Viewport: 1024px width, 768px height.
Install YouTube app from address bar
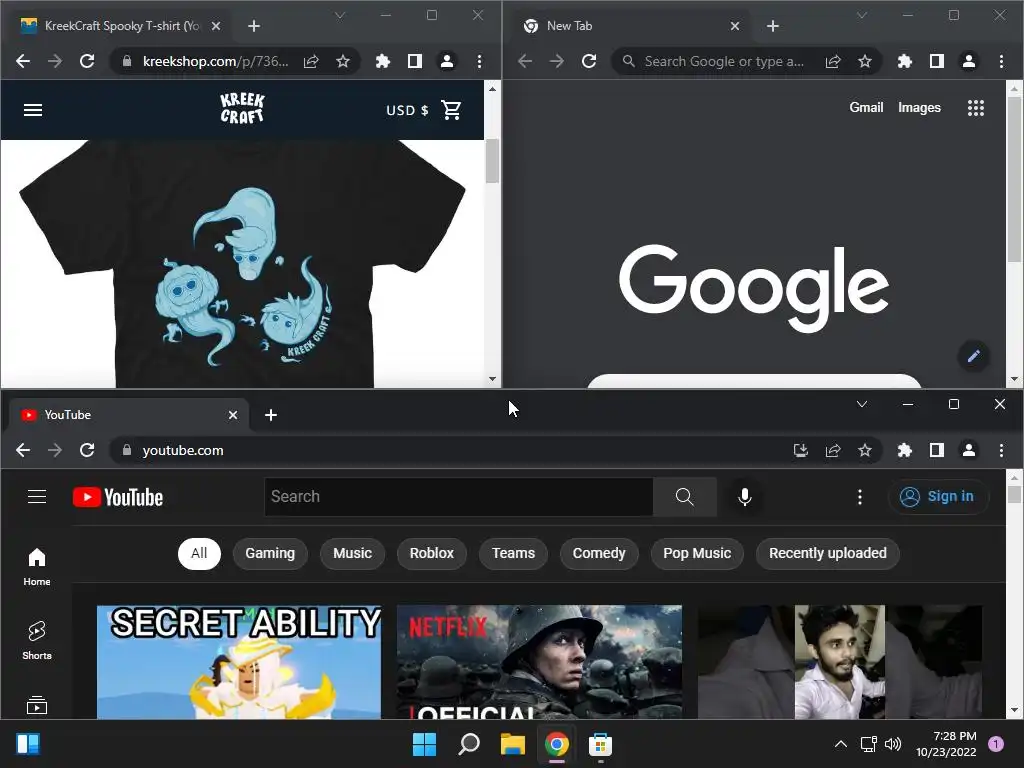click(801, 451)
